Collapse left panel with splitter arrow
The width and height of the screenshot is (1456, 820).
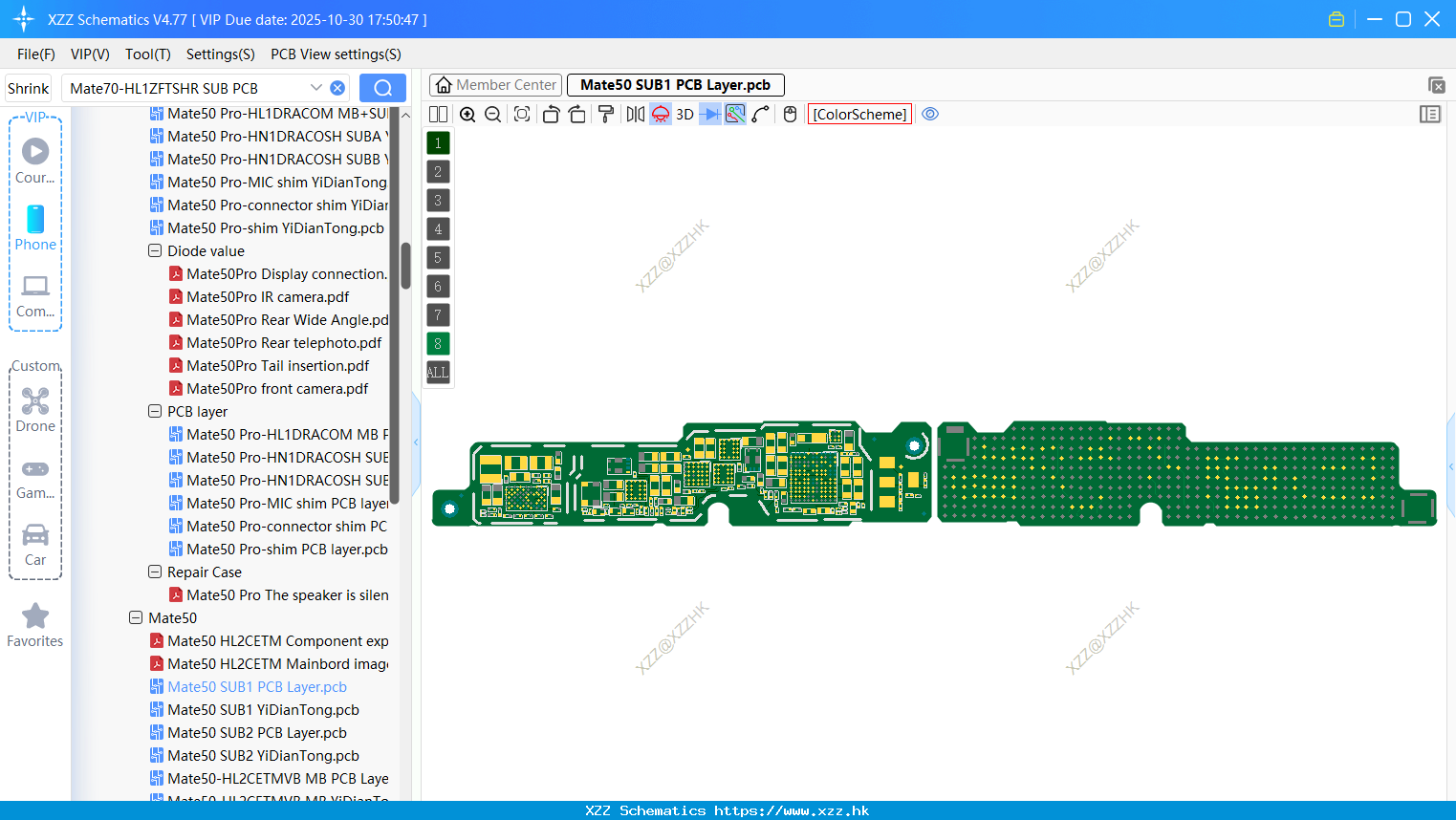(416, 442)
